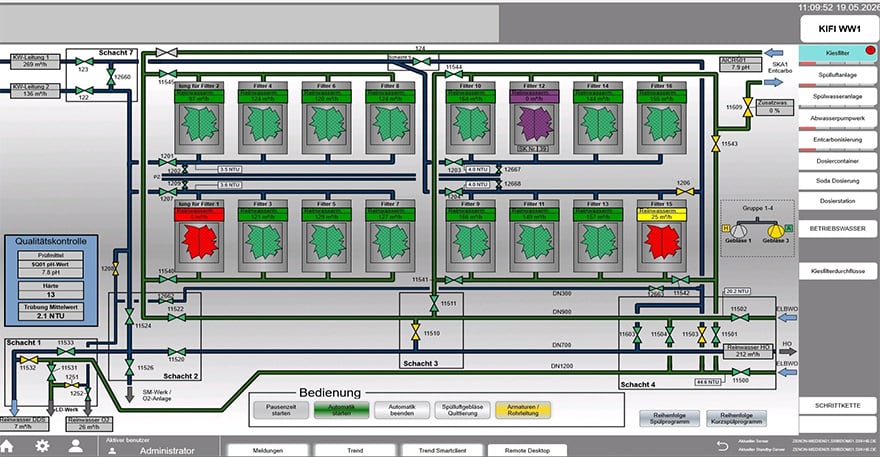Open the Soda Dosierung navigation tab

pyautogui.click(x=837, y=181)
